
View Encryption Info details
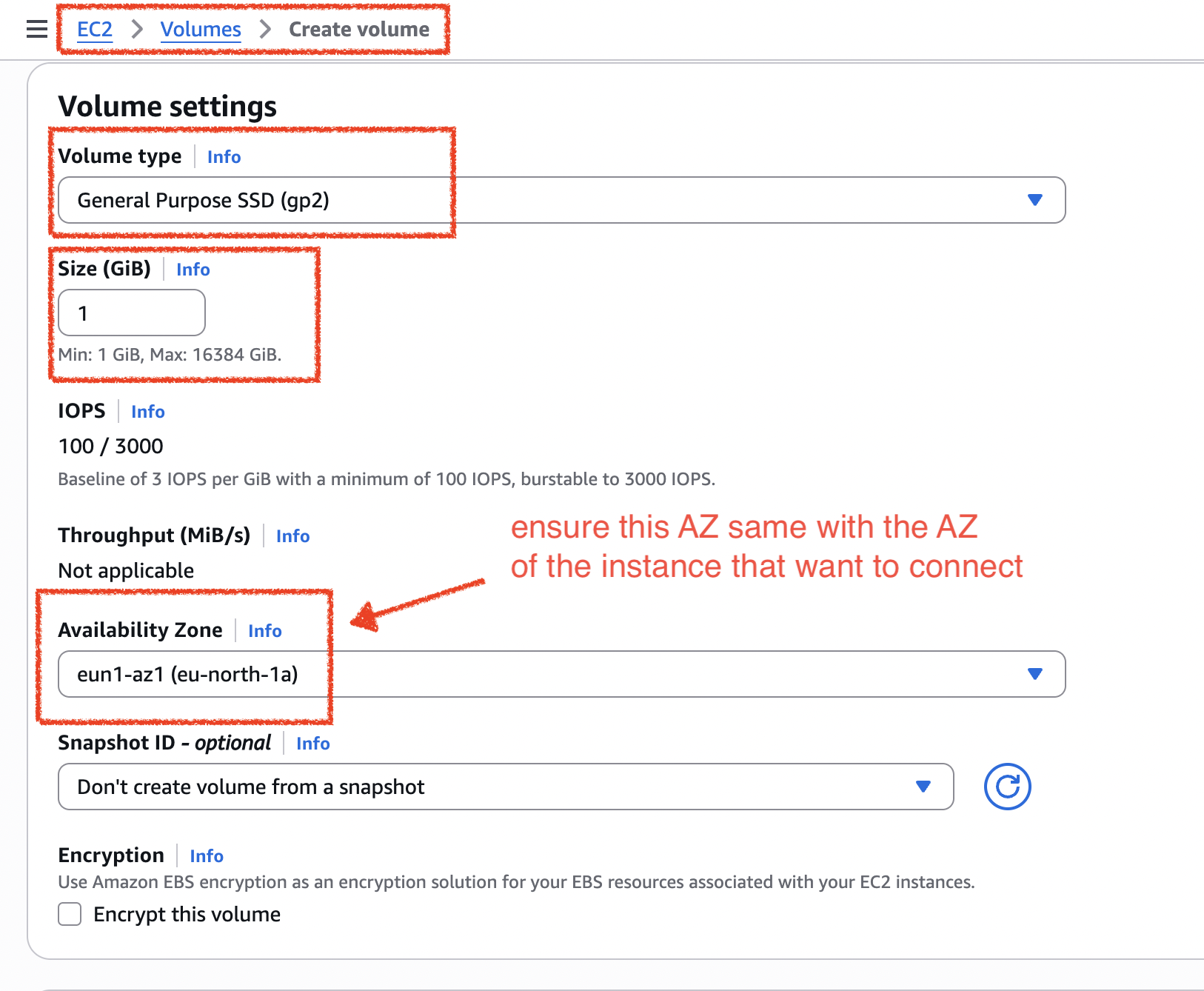pos(206,855)
